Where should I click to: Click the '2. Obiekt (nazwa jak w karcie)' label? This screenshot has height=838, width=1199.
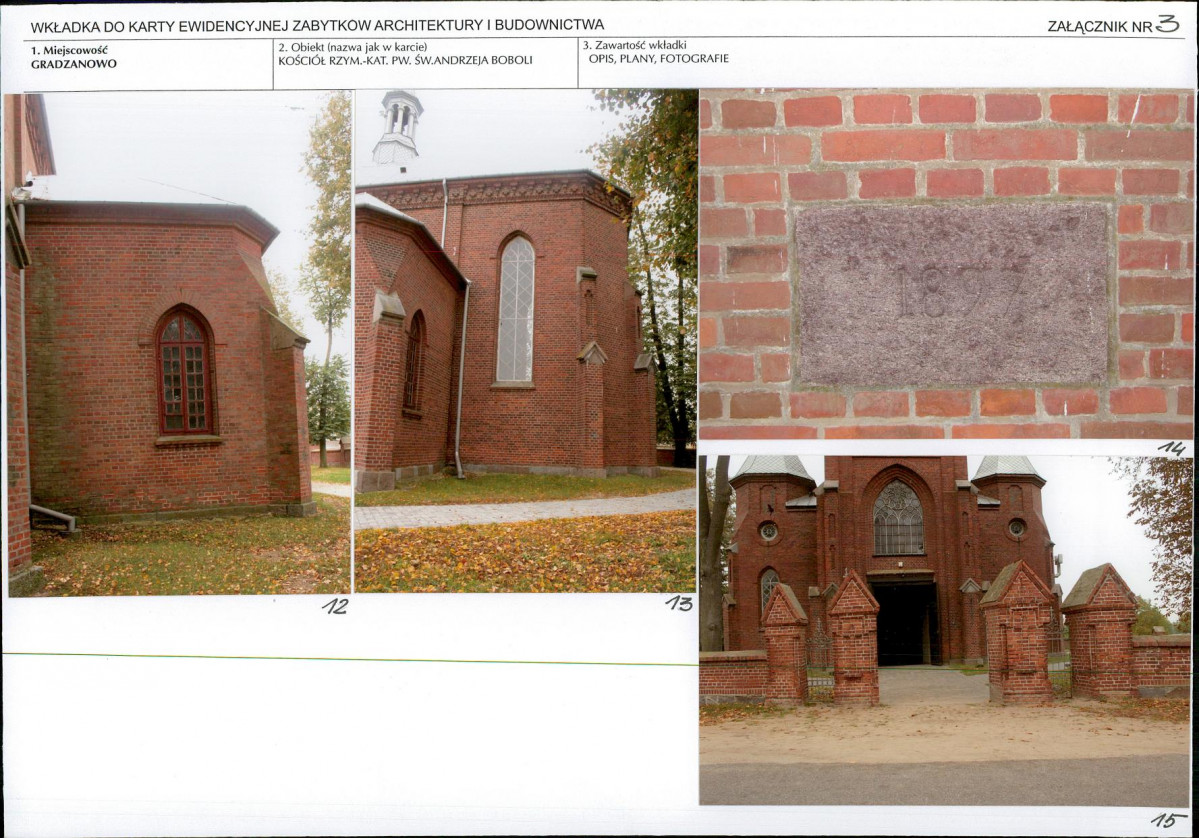point(352,46)
